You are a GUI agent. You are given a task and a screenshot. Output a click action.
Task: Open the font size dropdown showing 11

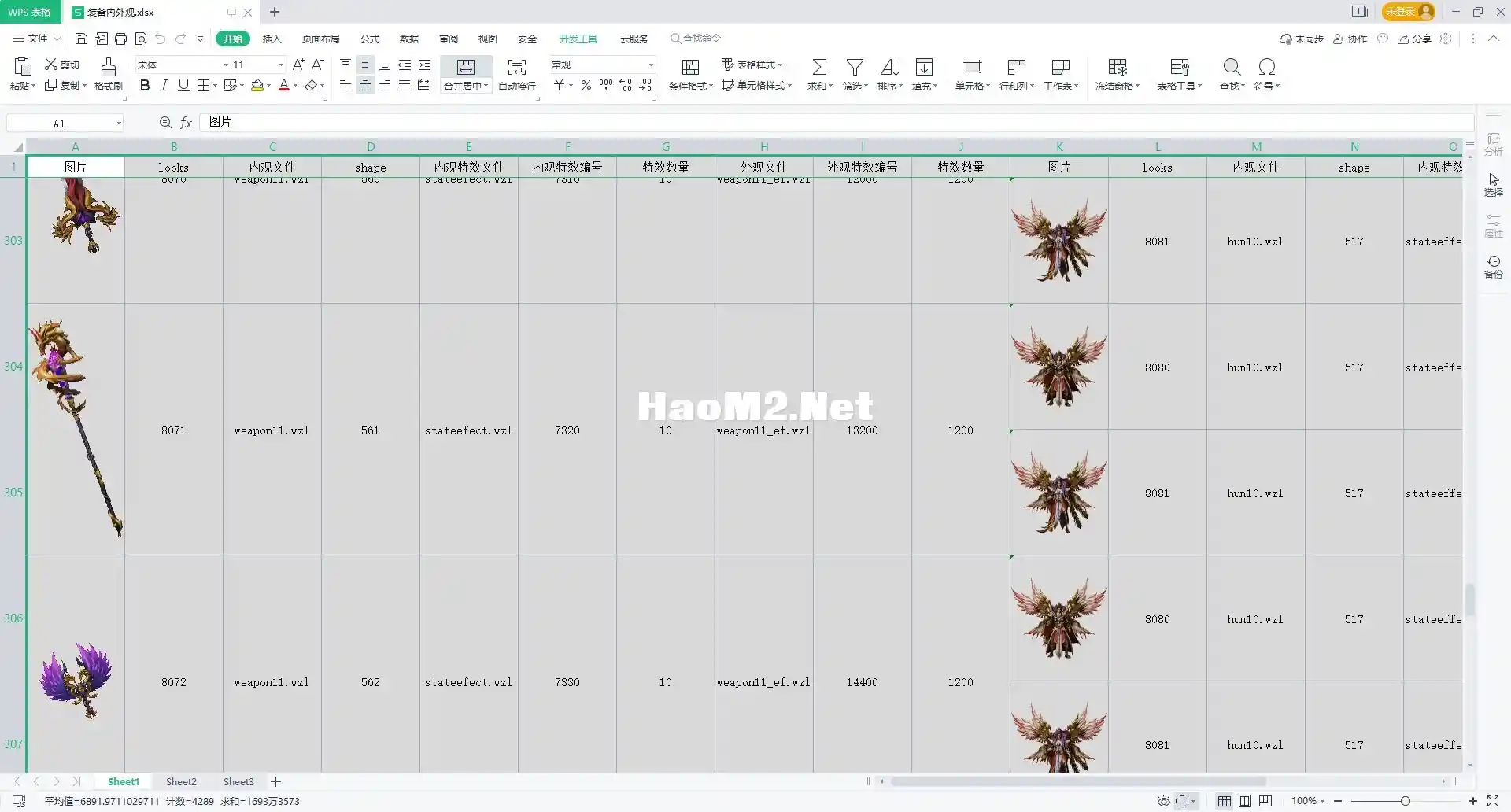click(281, 65)
